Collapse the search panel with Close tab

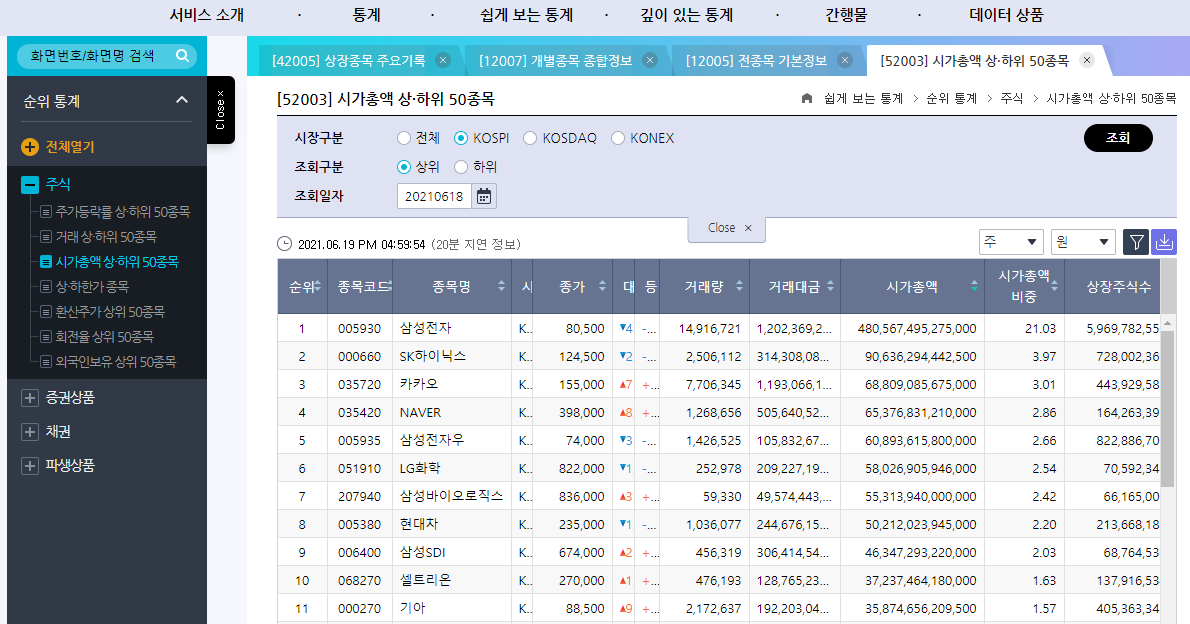coord(727,228)
